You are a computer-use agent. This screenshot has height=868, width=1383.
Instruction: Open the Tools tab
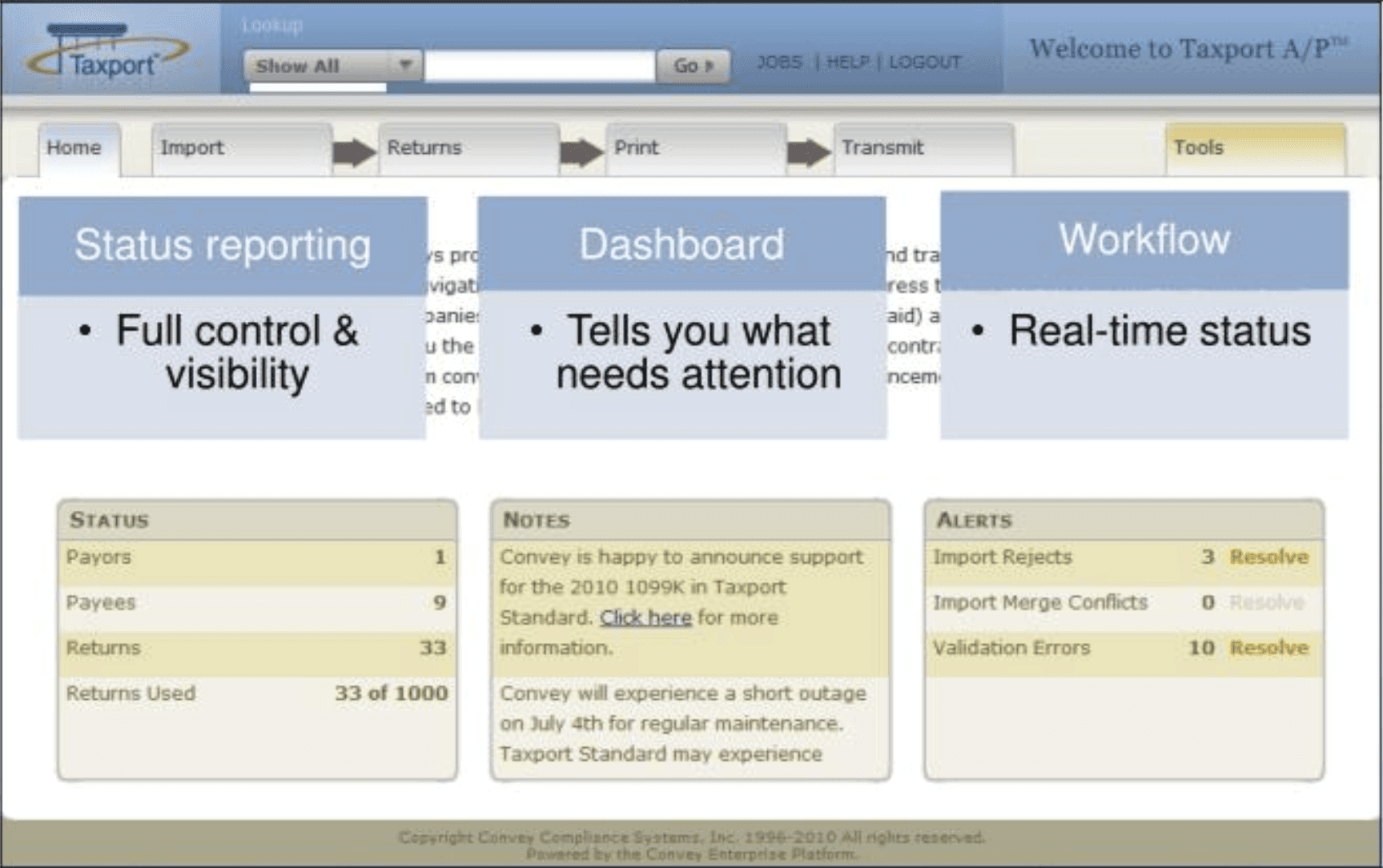coord(1255,149)
